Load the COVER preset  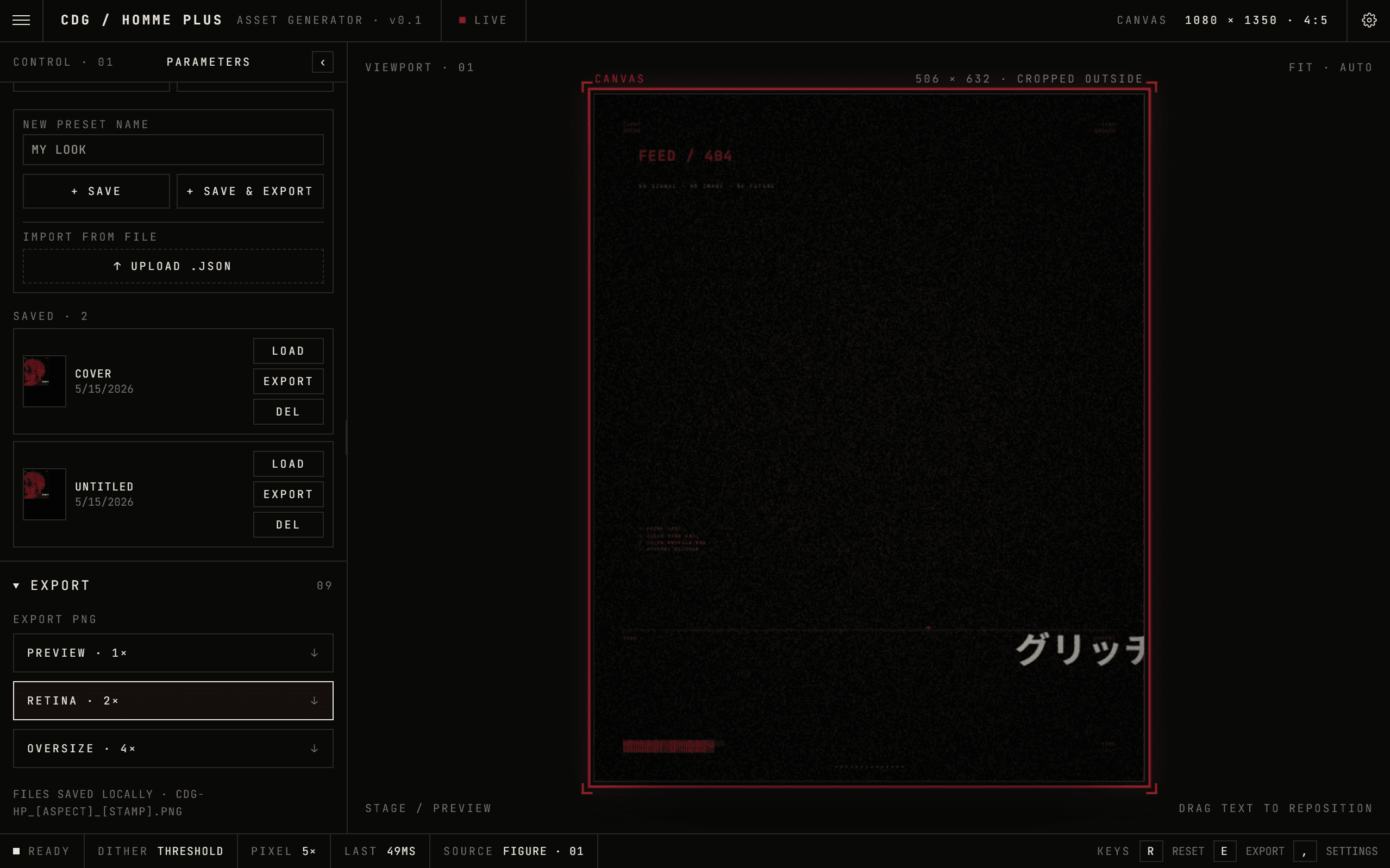coord(288,351)
